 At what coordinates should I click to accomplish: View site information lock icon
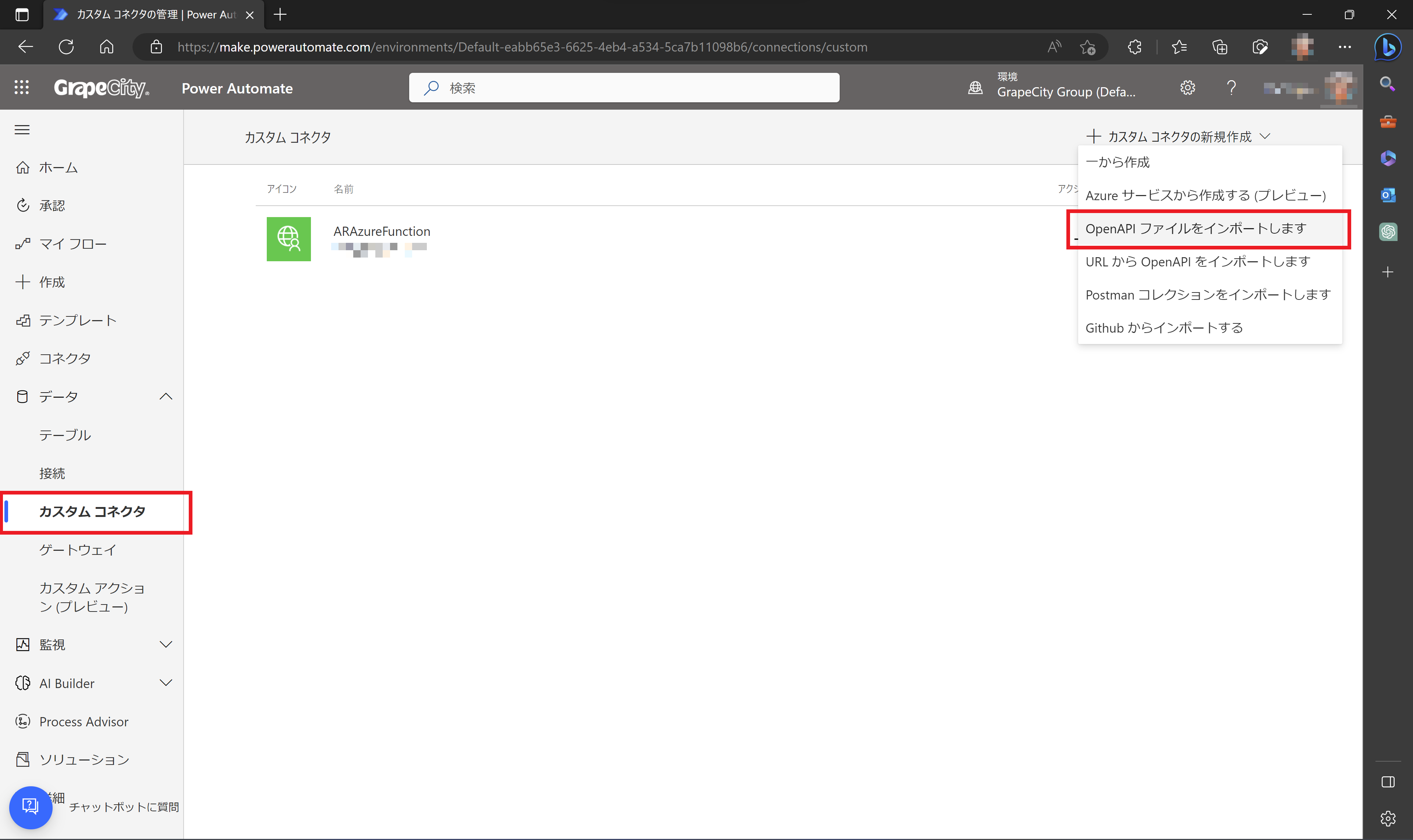coord(156,47)
